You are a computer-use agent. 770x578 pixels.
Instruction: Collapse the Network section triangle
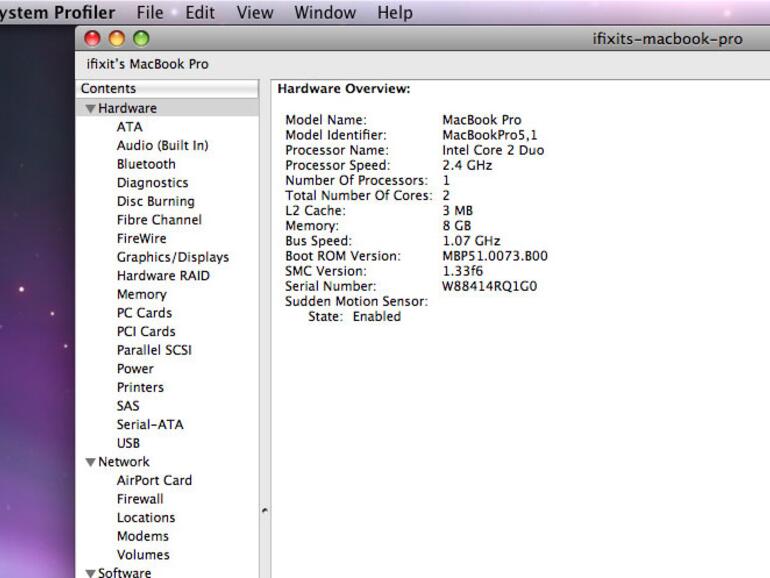click(90, 462)
